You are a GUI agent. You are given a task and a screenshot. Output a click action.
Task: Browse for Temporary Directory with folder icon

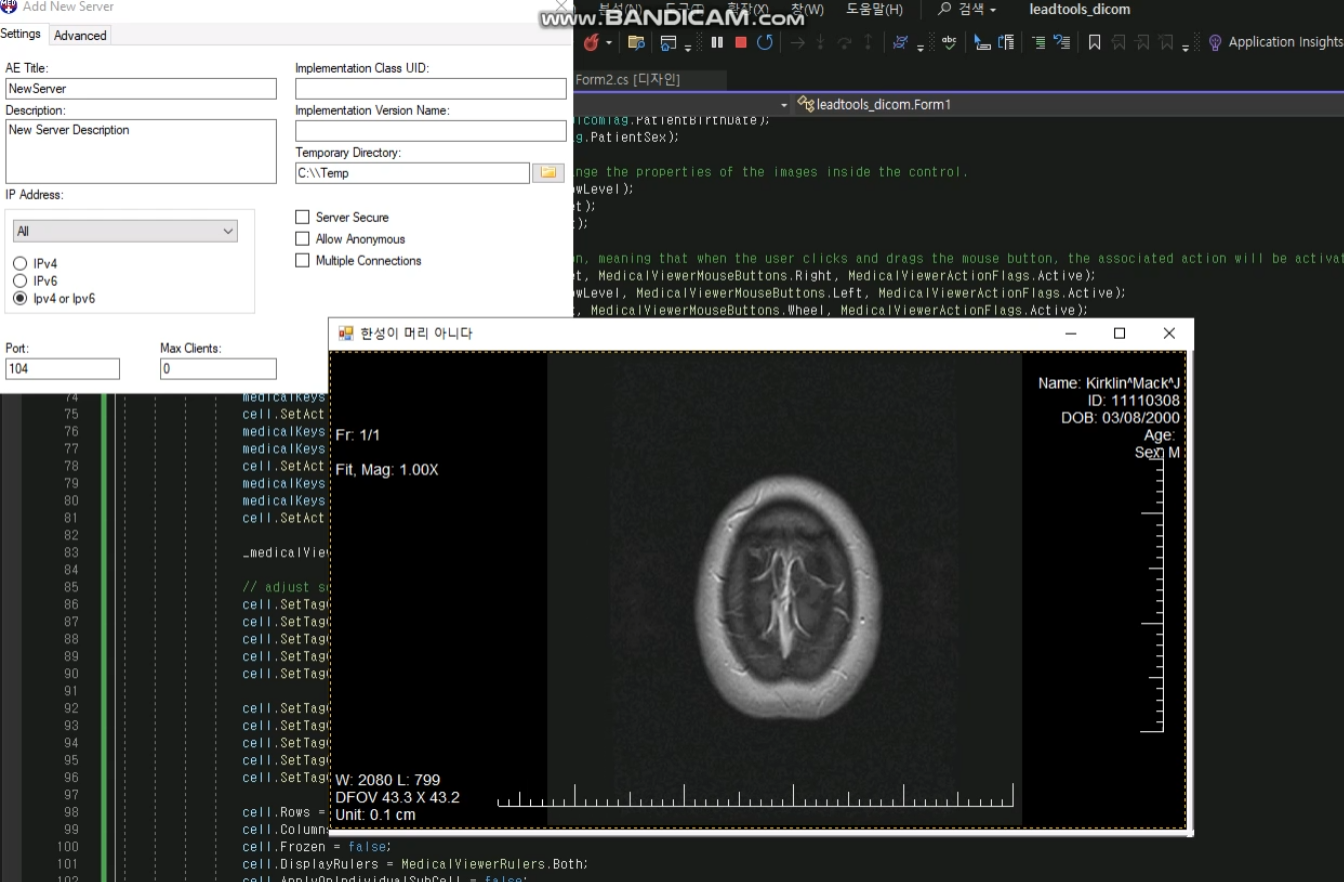tap(548, 173)
